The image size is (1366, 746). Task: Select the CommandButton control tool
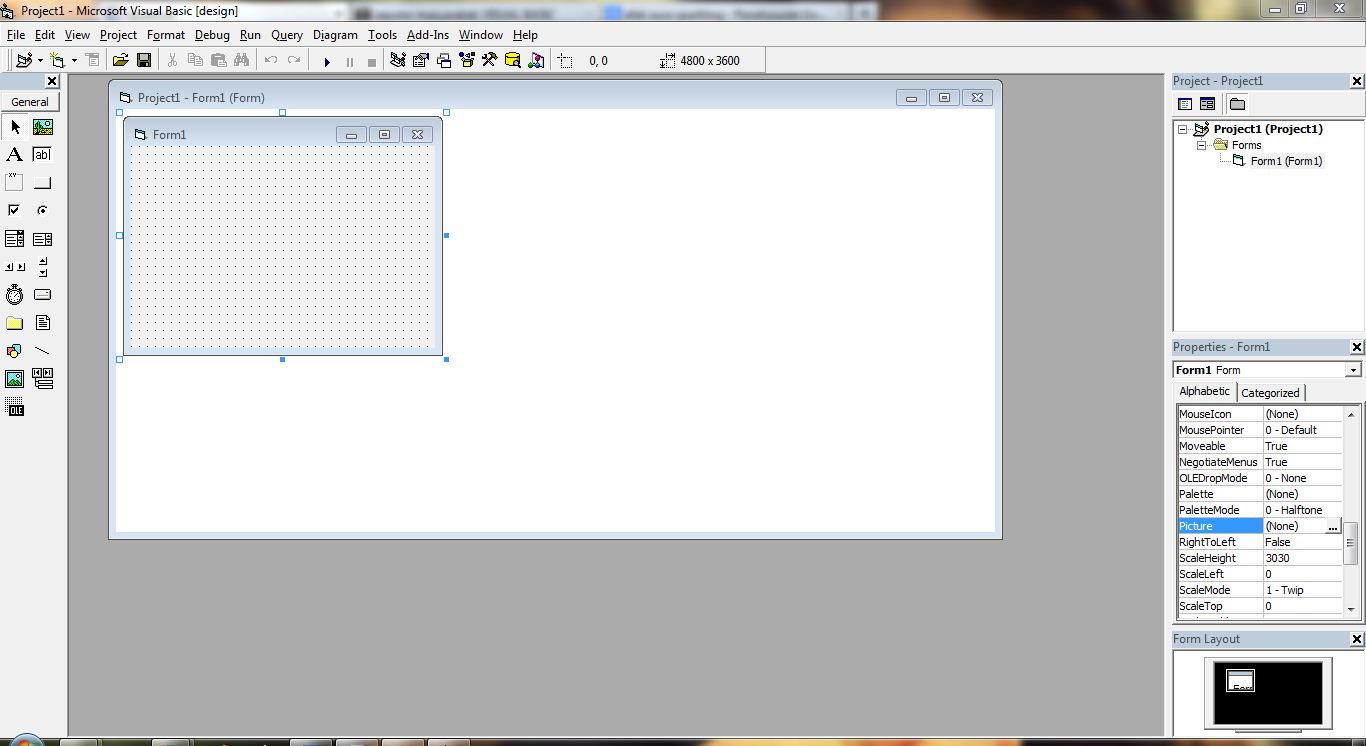click(43, 183)
